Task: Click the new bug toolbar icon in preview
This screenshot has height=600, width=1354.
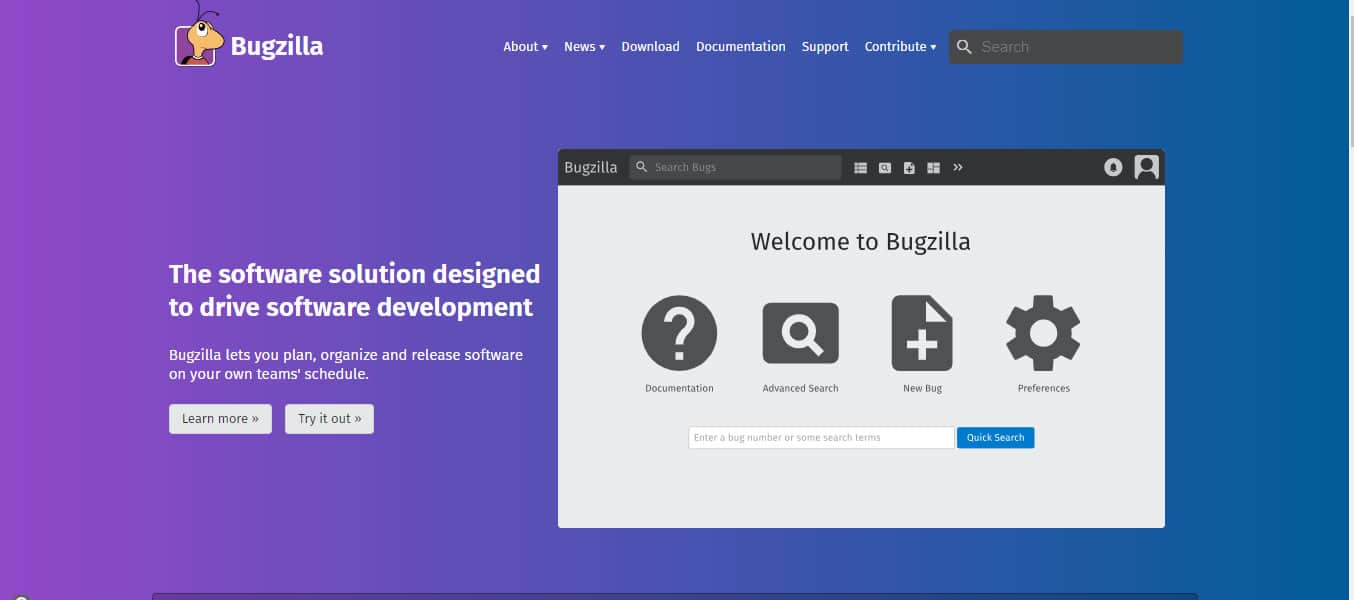Action: click(909, 168)
